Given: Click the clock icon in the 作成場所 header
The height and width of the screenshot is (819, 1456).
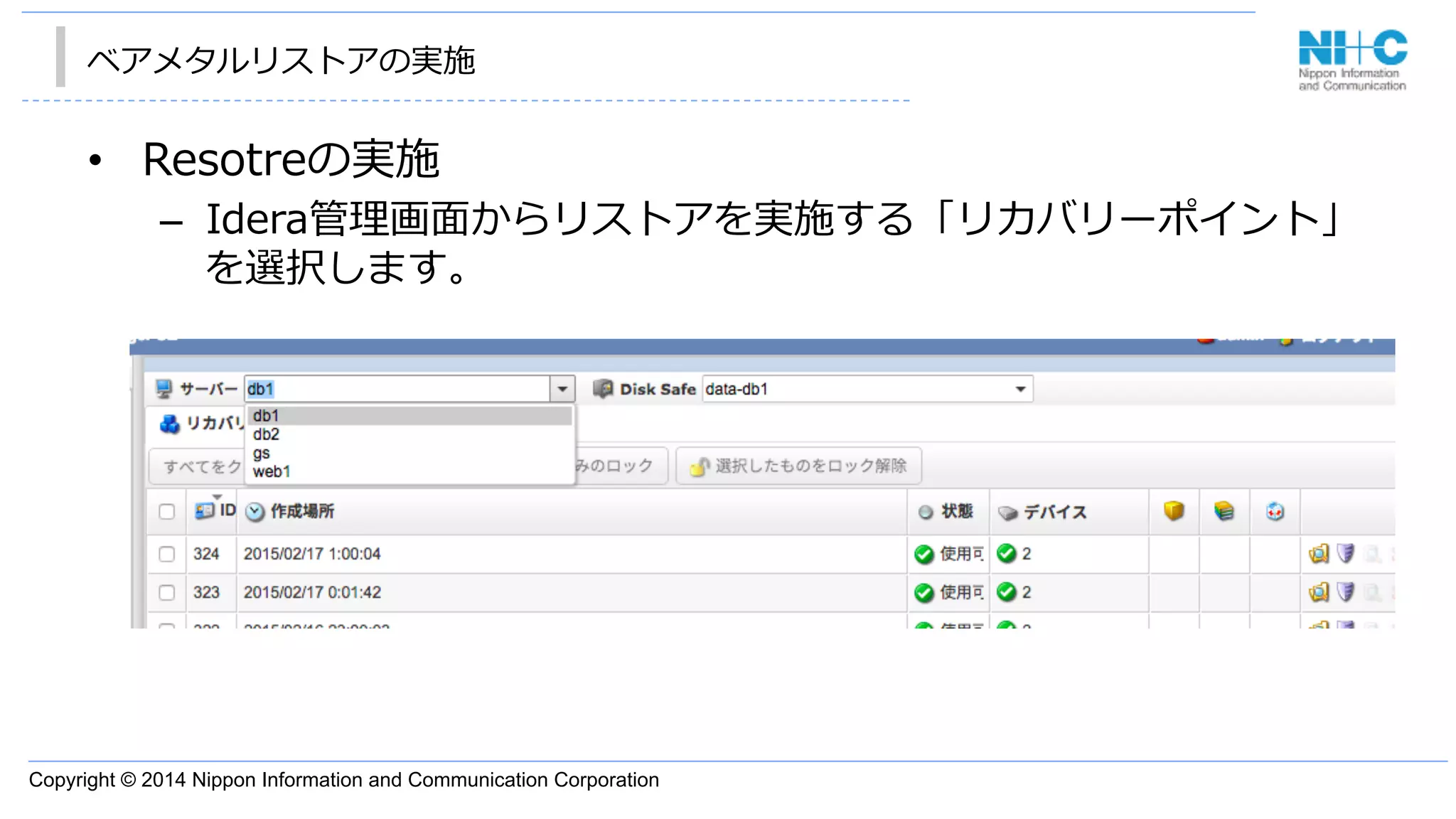Looking at the screenshot, I should 255,512.
